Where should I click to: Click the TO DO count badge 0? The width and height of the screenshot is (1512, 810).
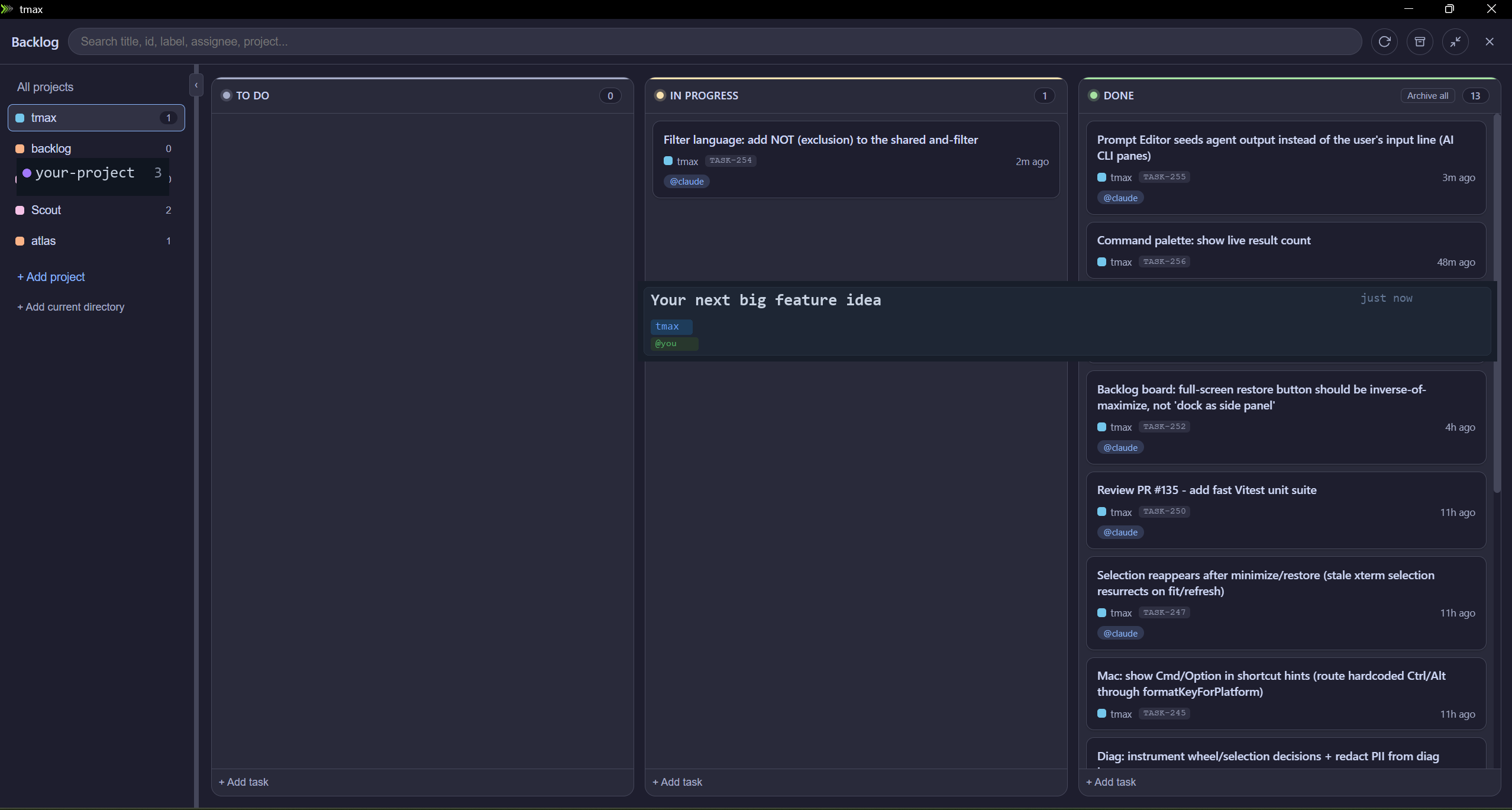pyautogui.click(x=610, y=96)
